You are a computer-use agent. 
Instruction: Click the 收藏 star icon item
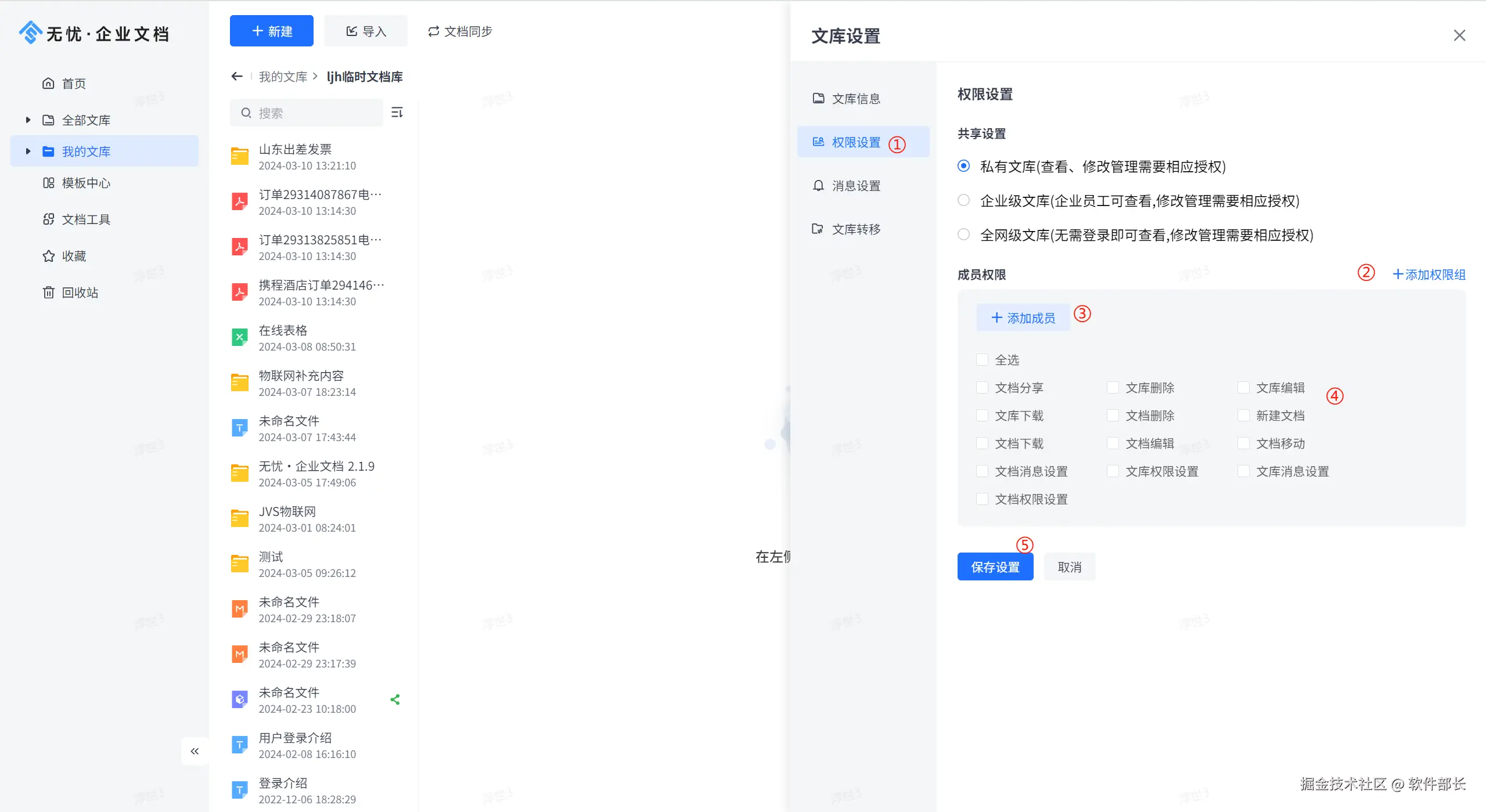(x=49, y=256)
